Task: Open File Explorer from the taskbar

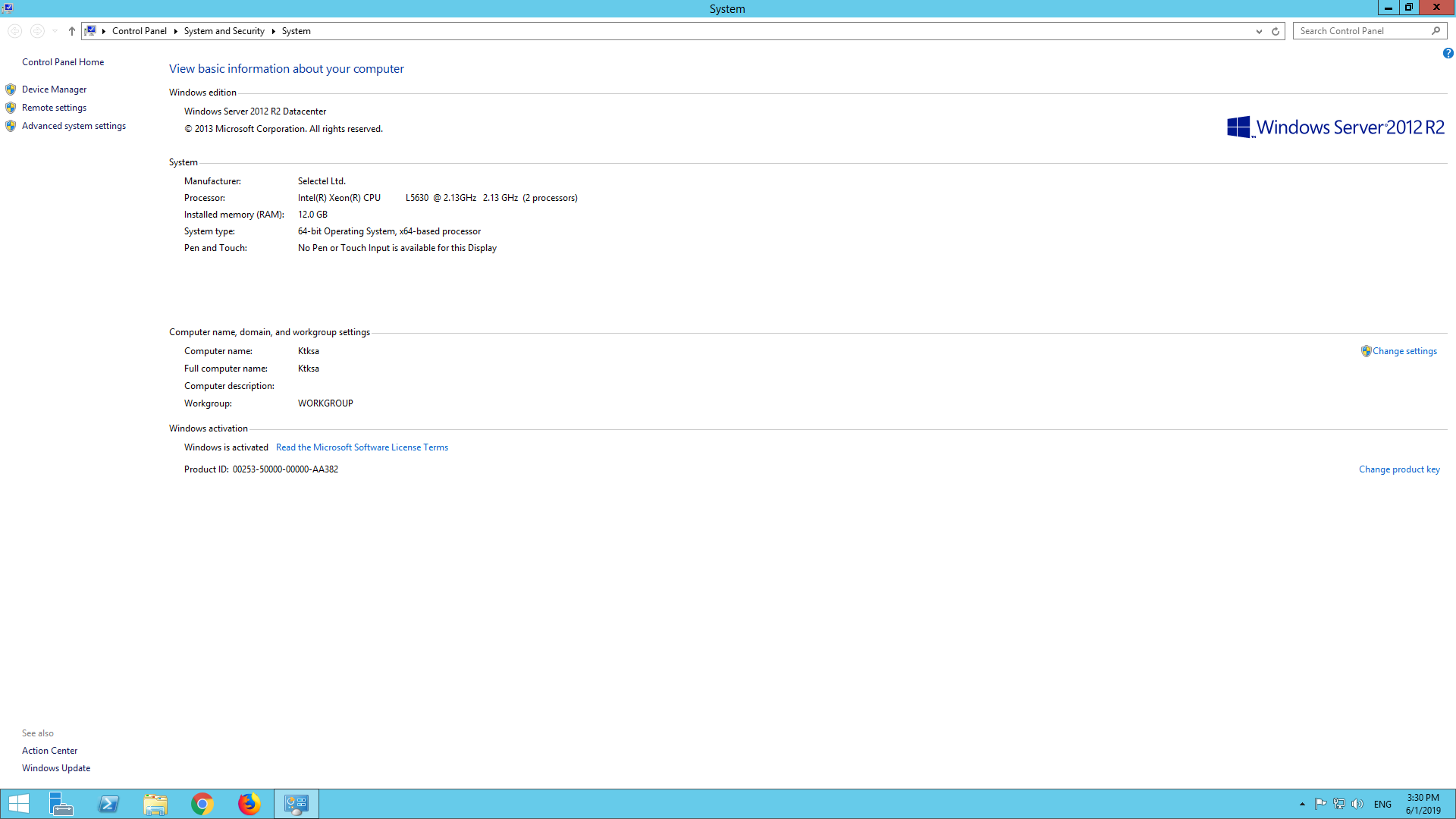Action: coord(155,804)
